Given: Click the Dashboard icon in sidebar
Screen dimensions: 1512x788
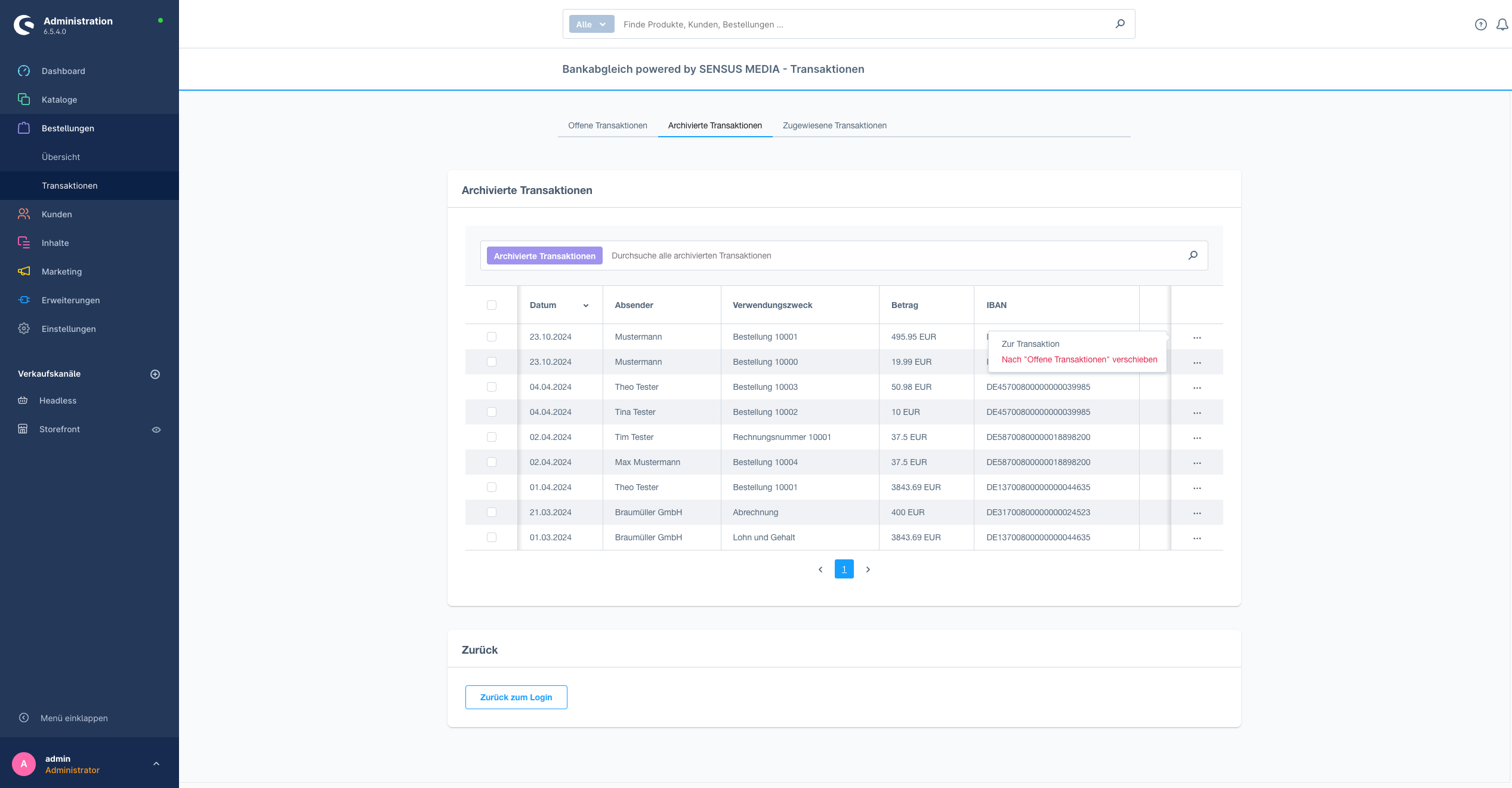Looking at the screenshot, I should [x=24, y=71].
